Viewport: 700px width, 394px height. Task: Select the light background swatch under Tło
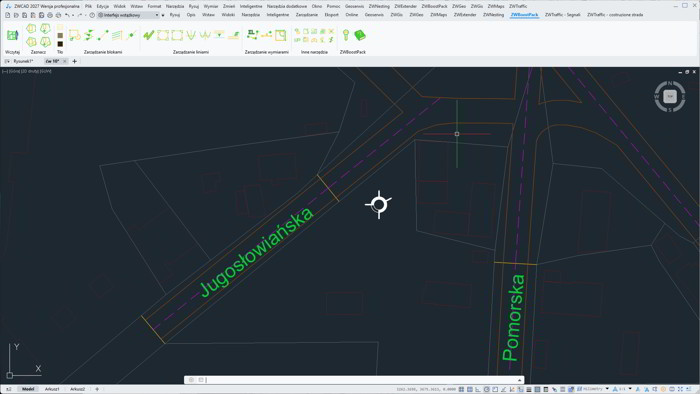(60, 28)
